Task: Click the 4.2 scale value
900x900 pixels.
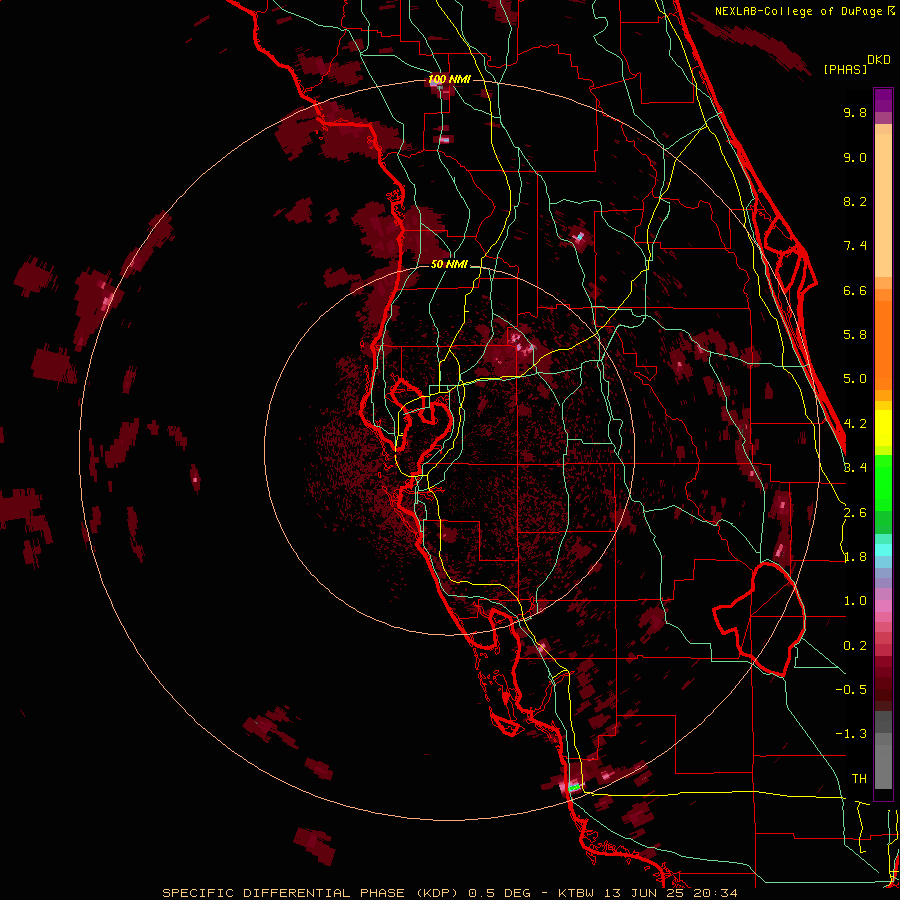Action: click(x=855, y=424)
